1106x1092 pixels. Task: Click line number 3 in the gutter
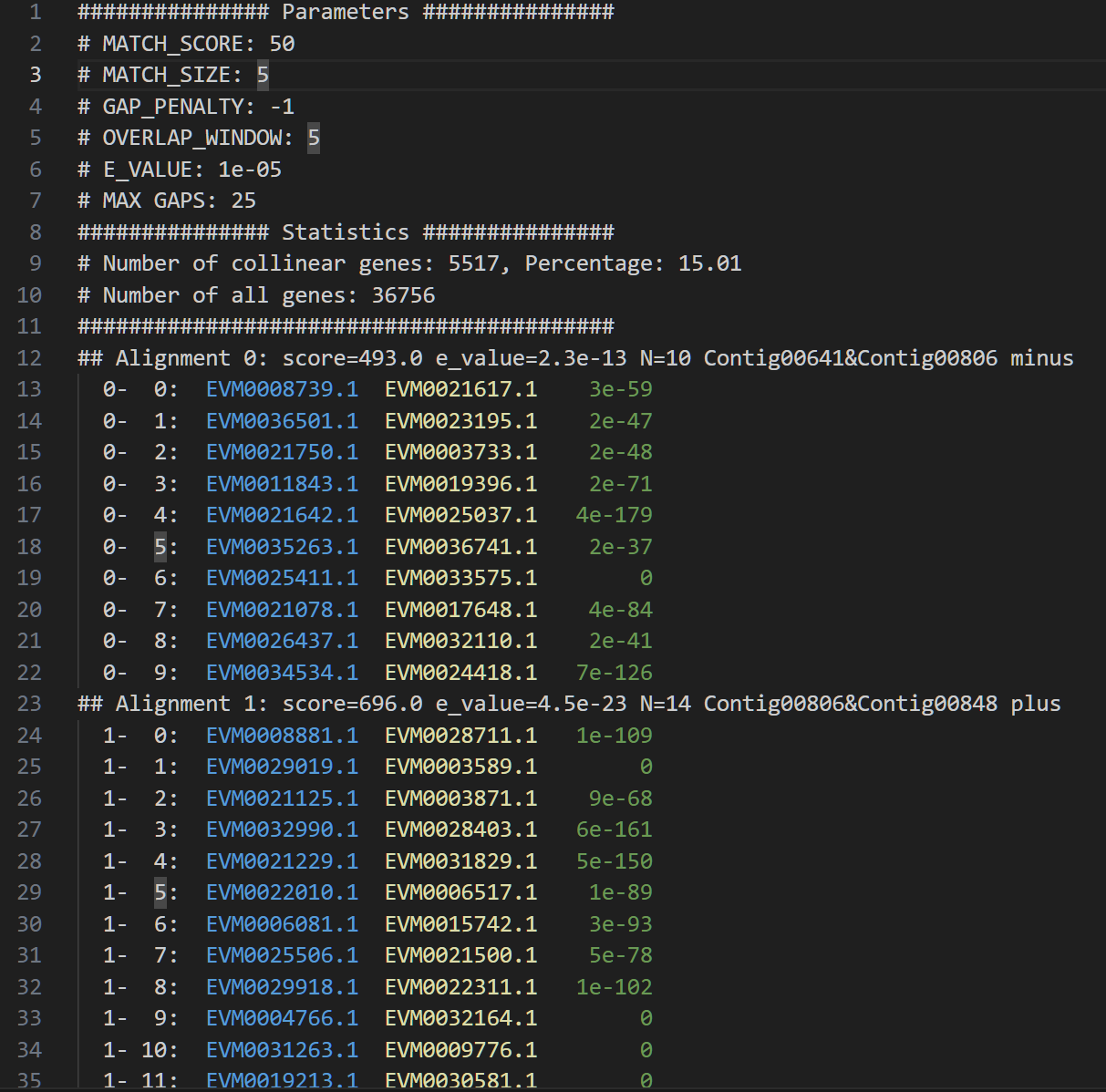click(36, 75)
